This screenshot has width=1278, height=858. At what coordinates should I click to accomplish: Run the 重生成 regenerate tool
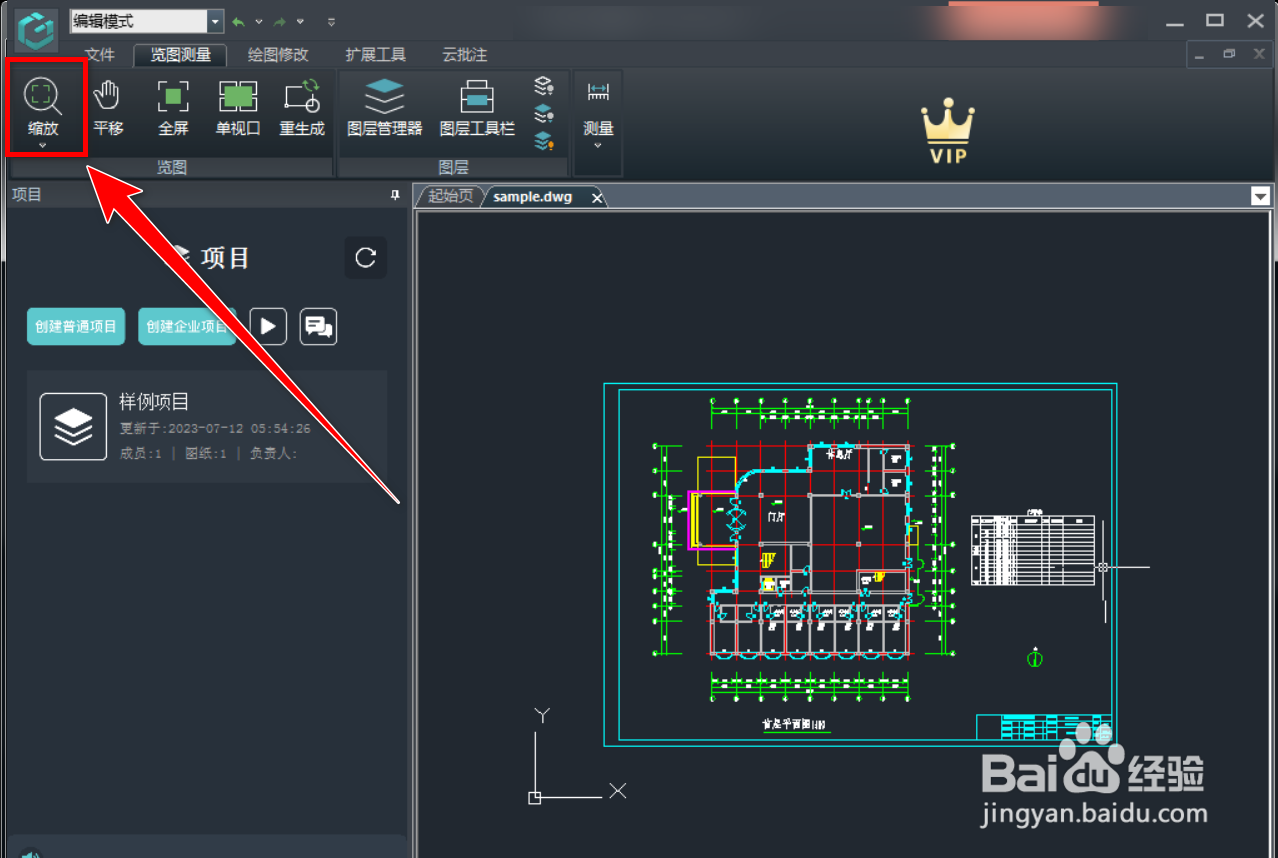coord(302,108)
